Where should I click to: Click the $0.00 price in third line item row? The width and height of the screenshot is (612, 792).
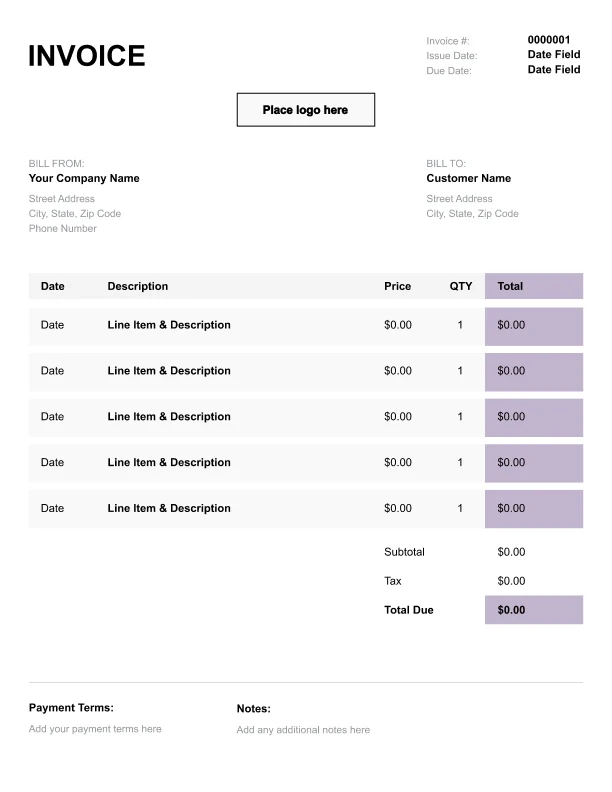tap(398, 417)
